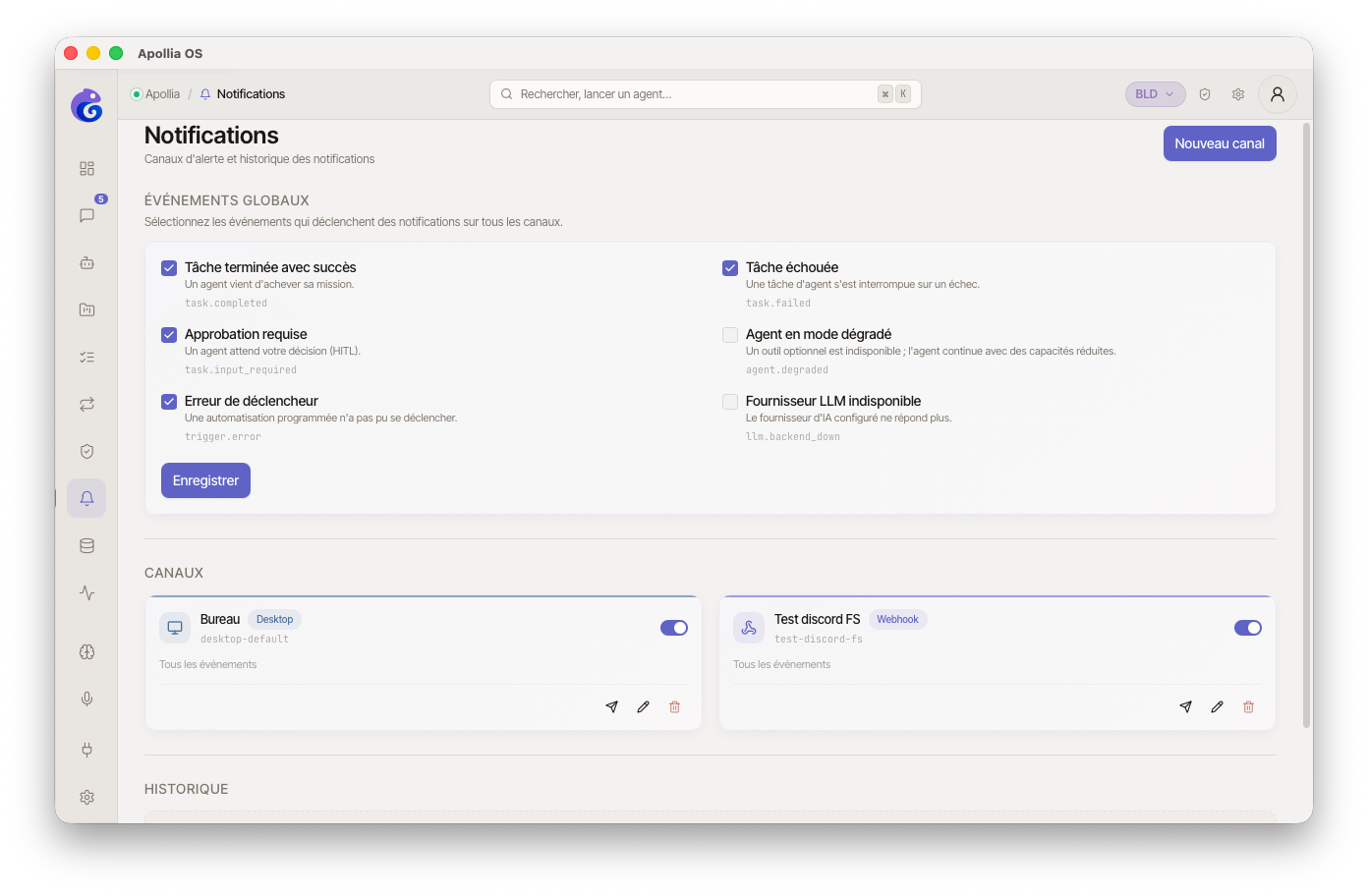Viewport: 1368px width, 896px height.
Task: Click the Enregistrer button
Action: coord(205,480)
